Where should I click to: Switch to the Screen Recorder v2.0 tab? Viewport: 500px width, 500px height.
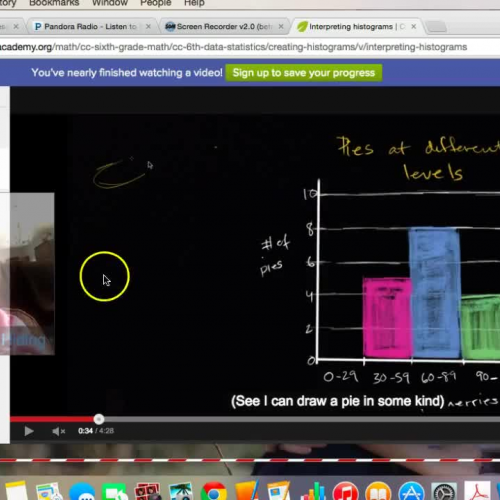coord(224,27)
